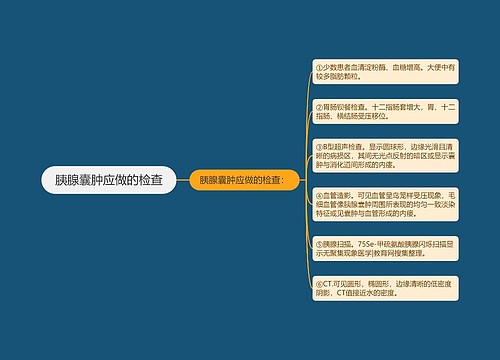Select node ⑤ about 胰腺扫描
Viewport: 500px width, 360px height.
pyautogui.click(x=385, y=249)
